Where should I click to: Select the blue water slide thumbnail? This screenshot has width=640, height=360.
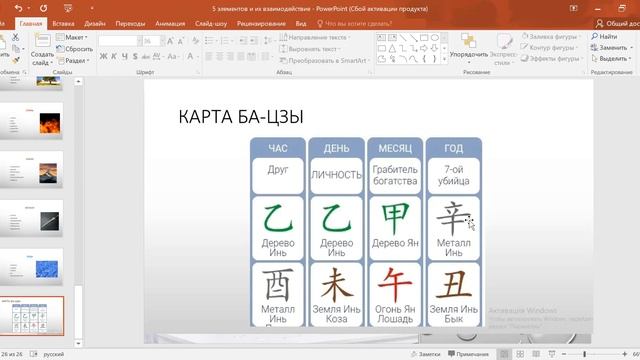click(31, 267)
